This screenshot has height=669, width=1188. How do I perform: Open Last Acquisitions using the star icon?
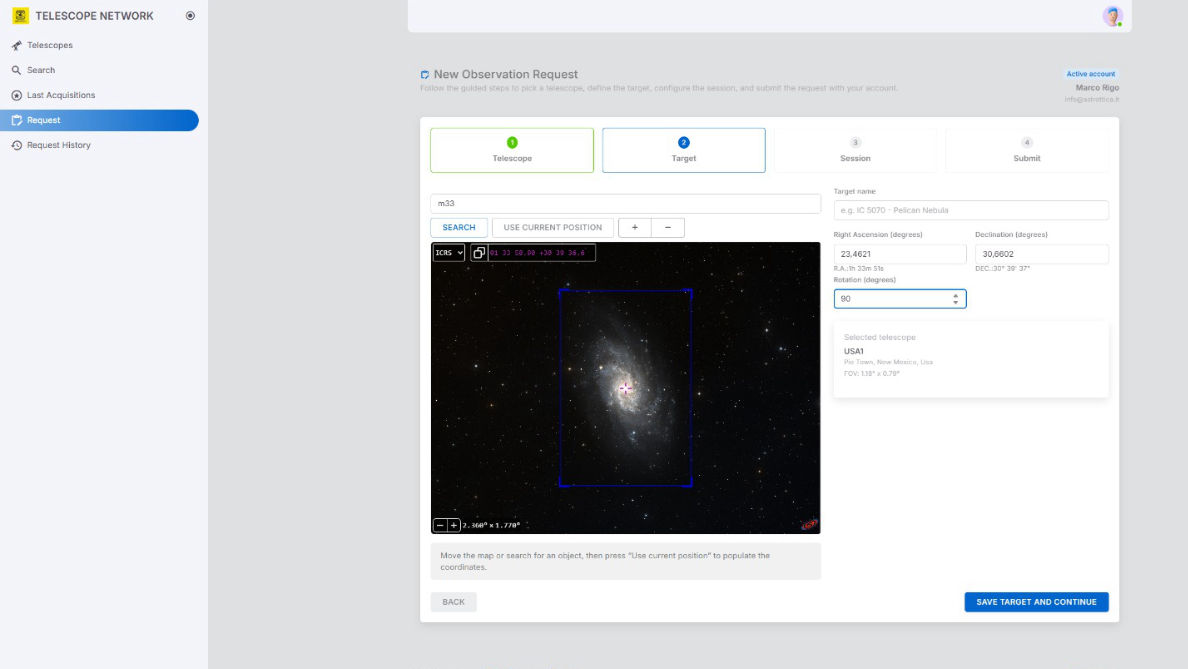15,95
